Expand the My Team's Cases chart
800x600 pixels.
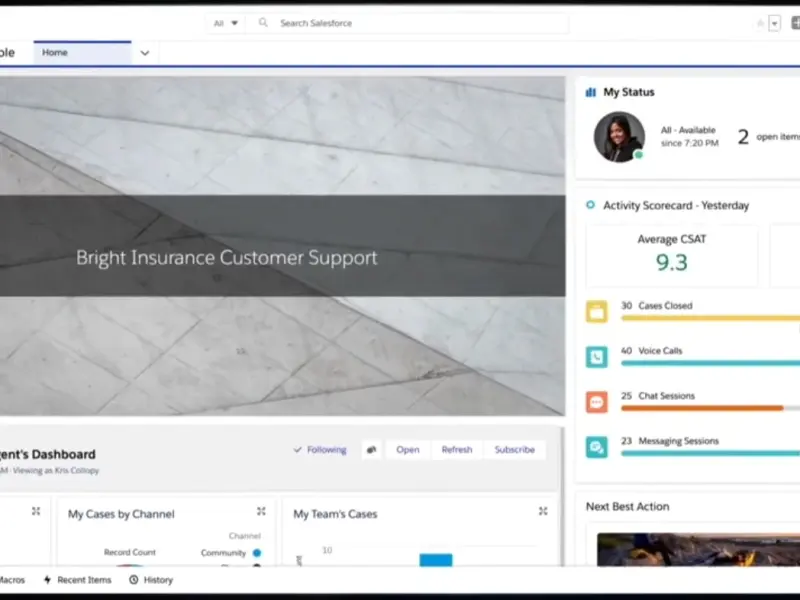[543, 511]
